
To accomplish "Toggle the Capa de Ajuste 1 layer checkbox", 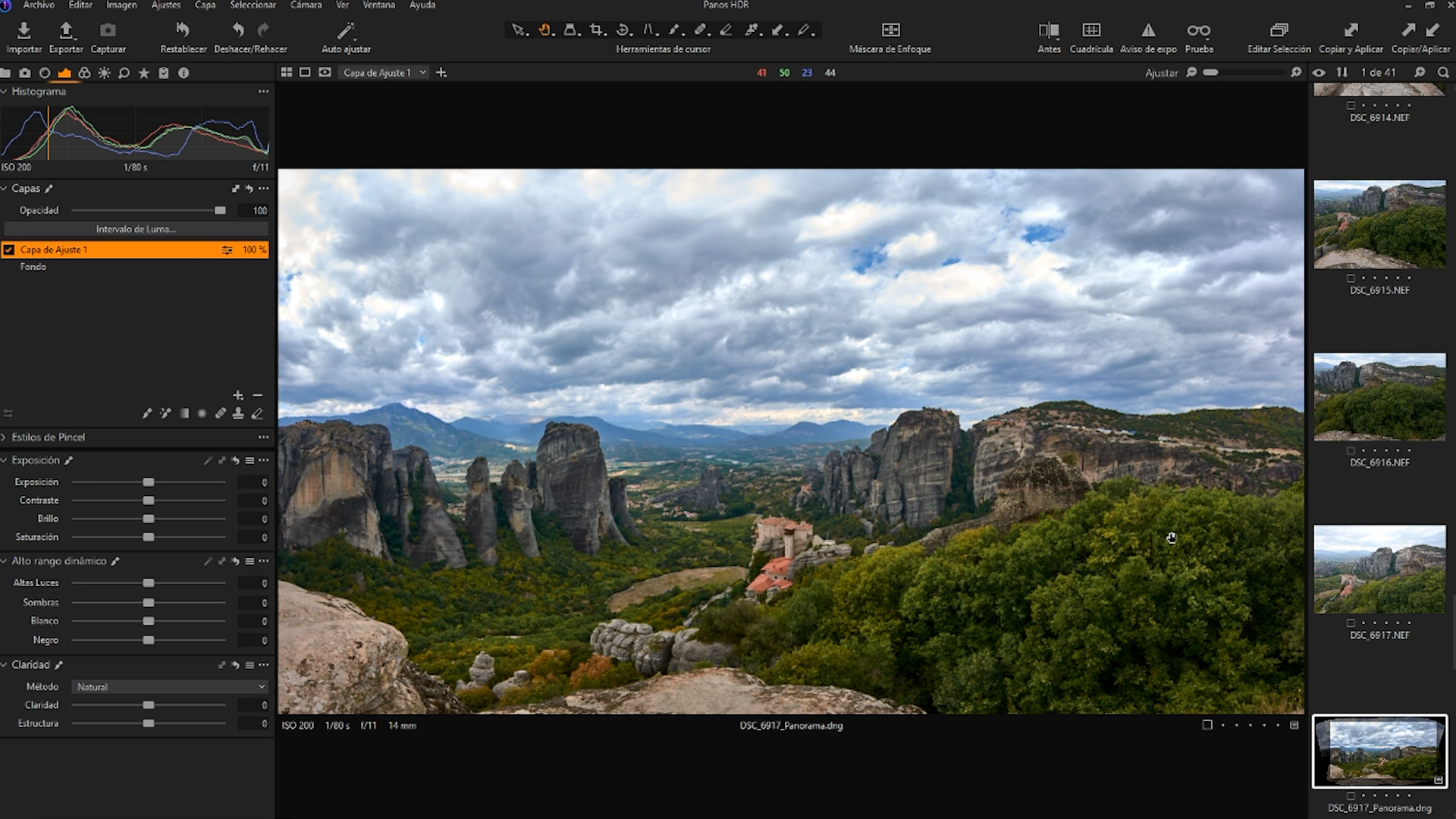I will tap(9, 249).
